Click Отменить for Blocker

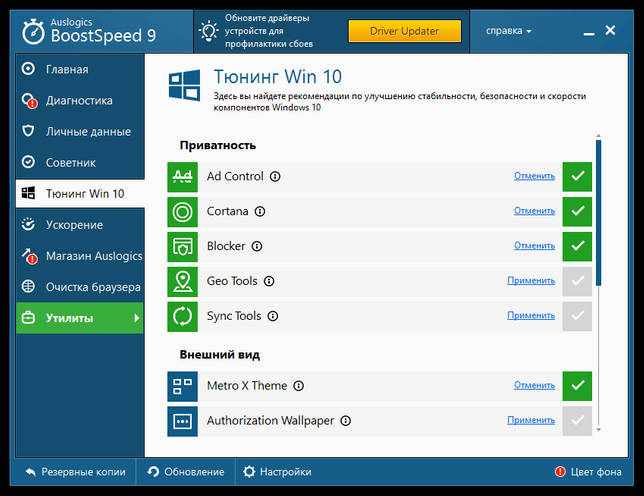534,246
